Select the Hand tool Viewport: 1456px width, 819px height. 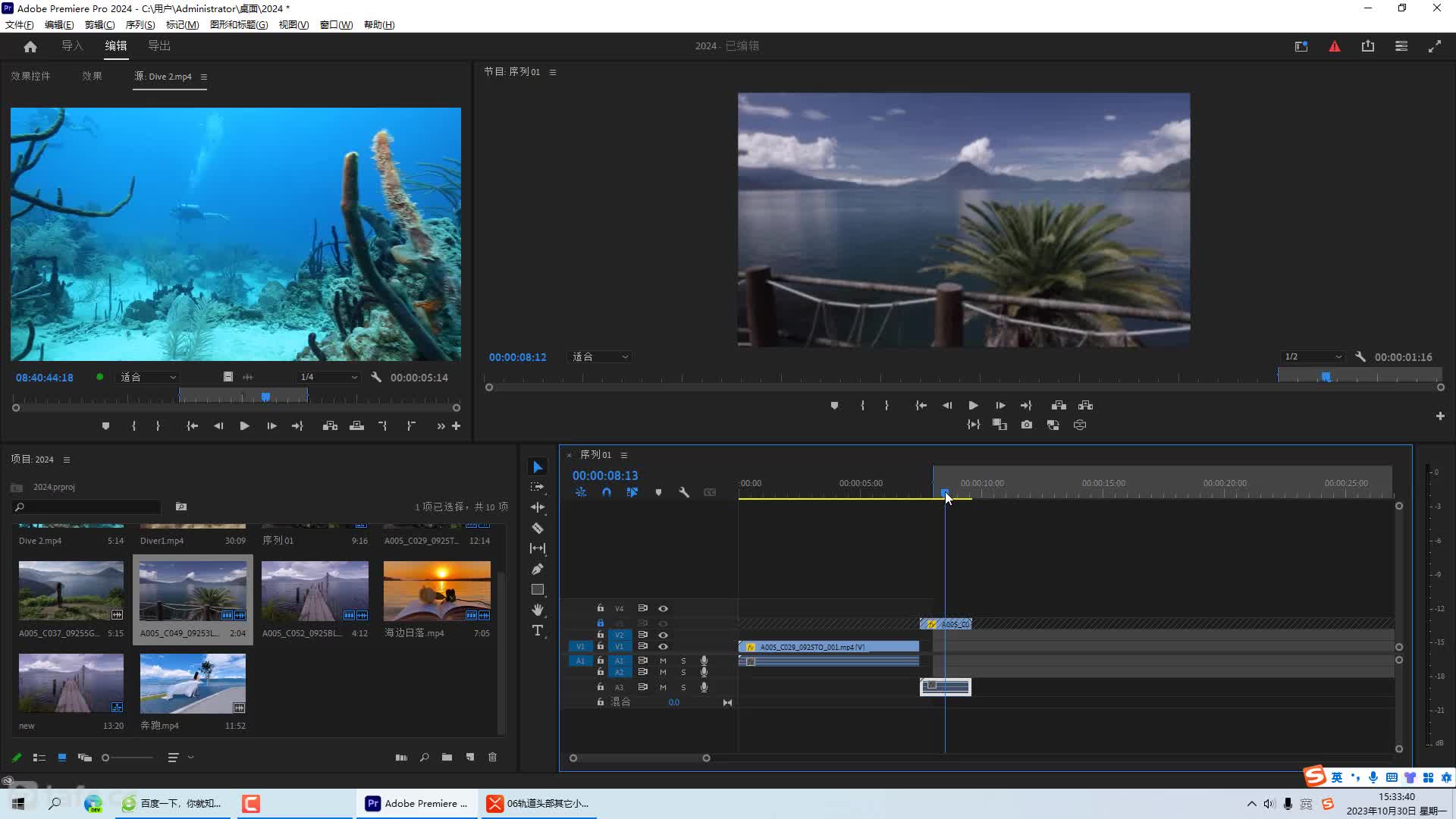pos(538,610)
